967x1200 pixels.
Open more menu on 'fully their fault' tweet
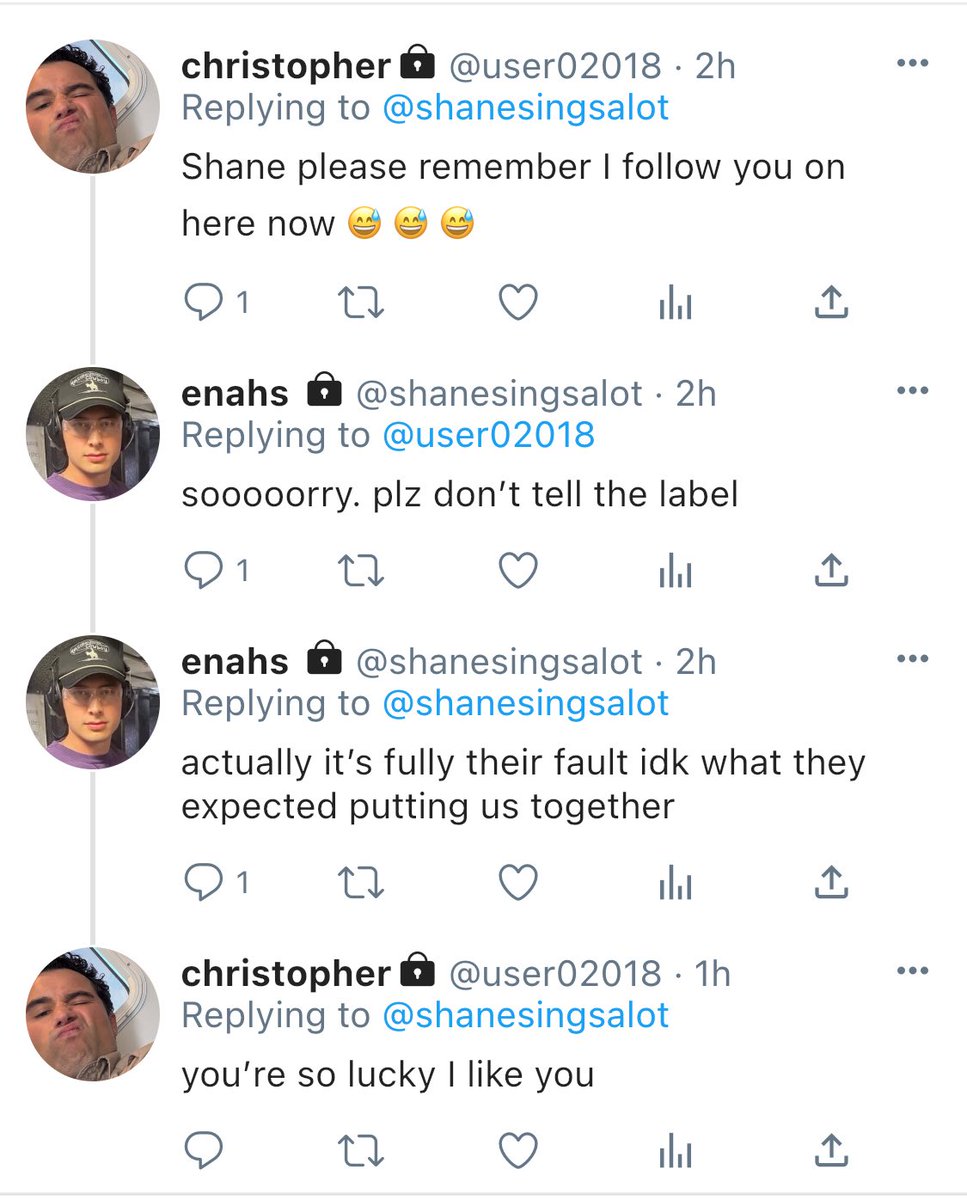(x=912, y=659)
